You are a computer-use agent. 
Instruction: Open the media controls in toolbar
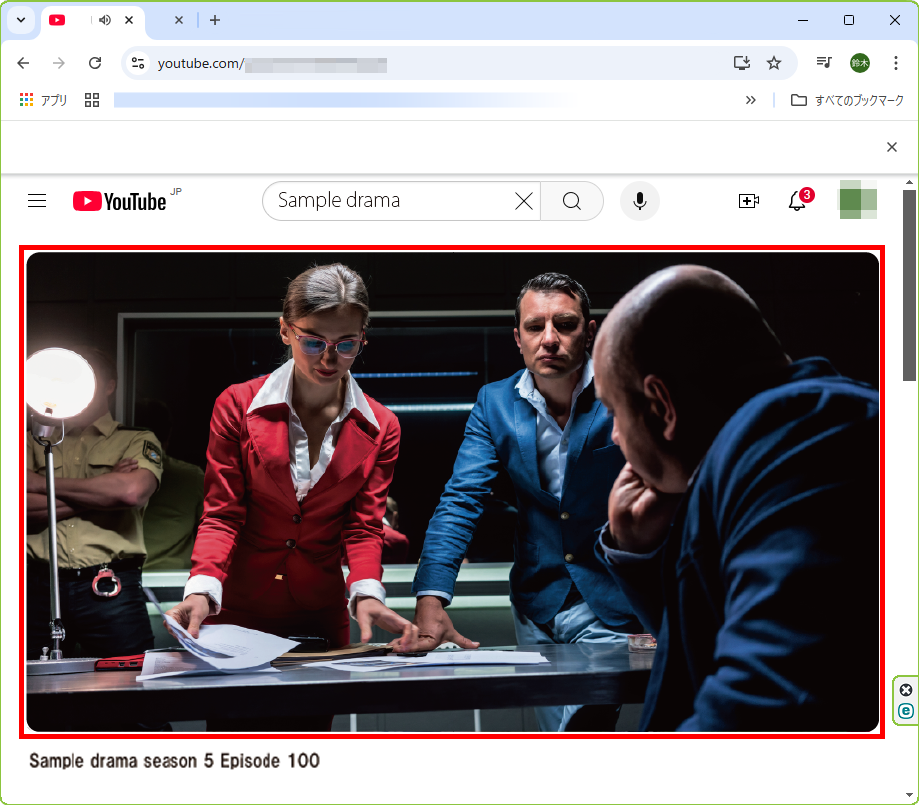coord(823,63)
